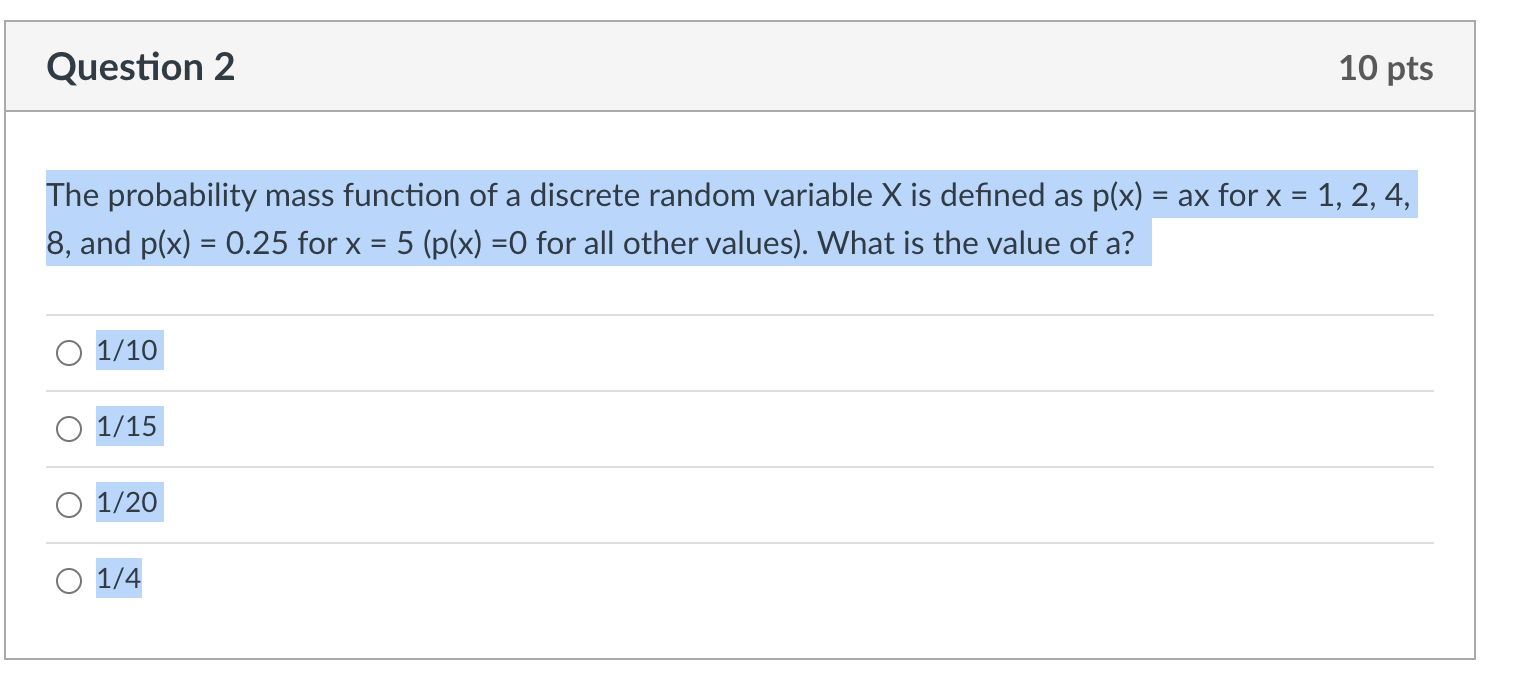This screenshot has height=674, width=1514.
Task: Select the radio button for 1/10
Action: pyautogui.click(x=67, y=351)
